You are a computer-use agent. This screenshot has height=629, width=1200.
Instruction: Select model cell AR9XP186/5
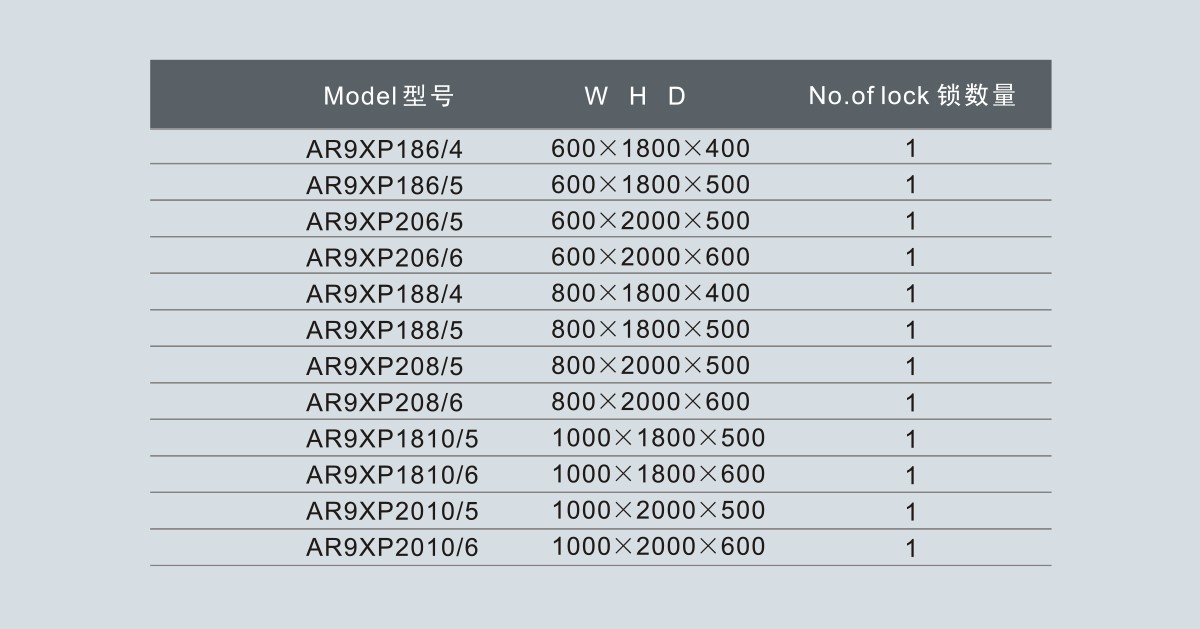tap(385, 186)
